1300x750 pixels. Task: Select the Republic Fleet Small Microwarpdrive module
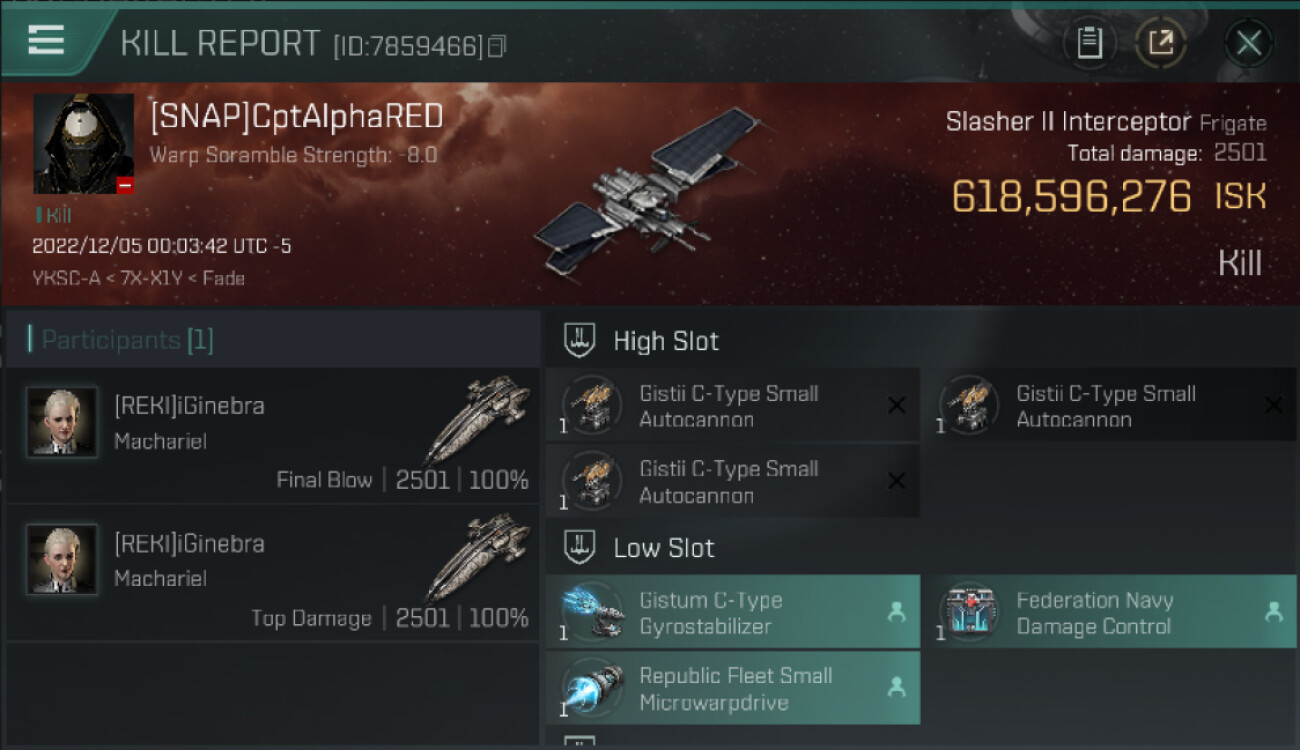(x=732, y=688)
